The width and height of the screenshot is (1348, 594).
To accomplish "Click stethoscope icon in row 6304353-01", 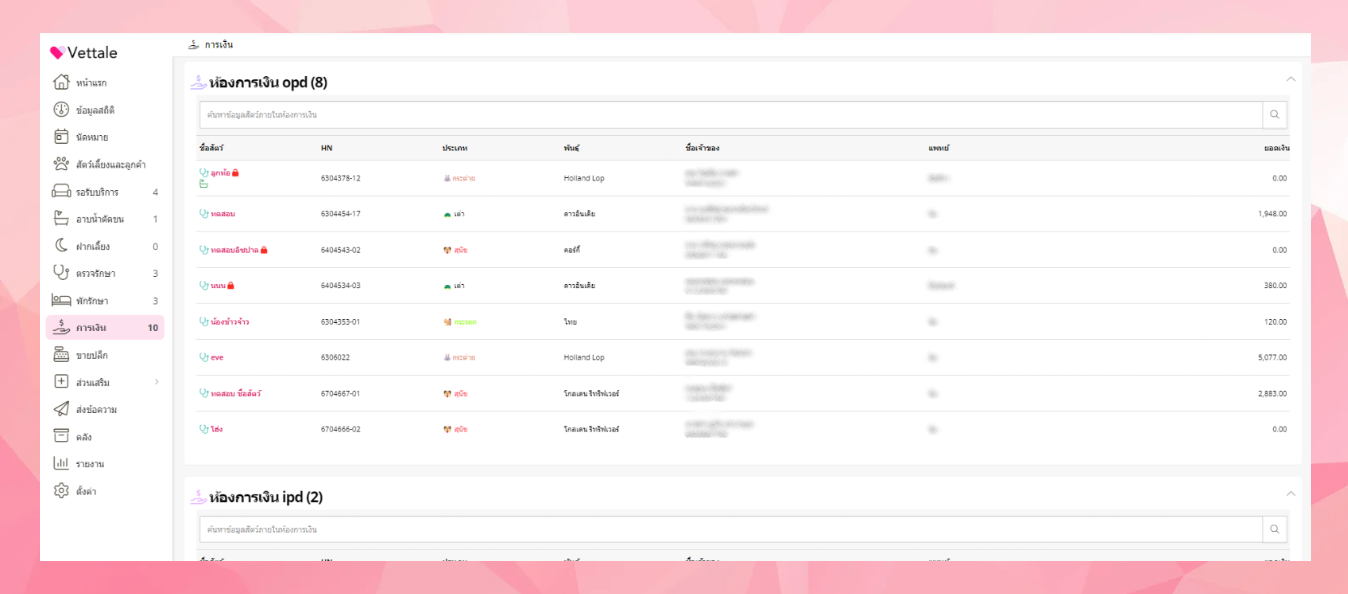I will (204, 322).
